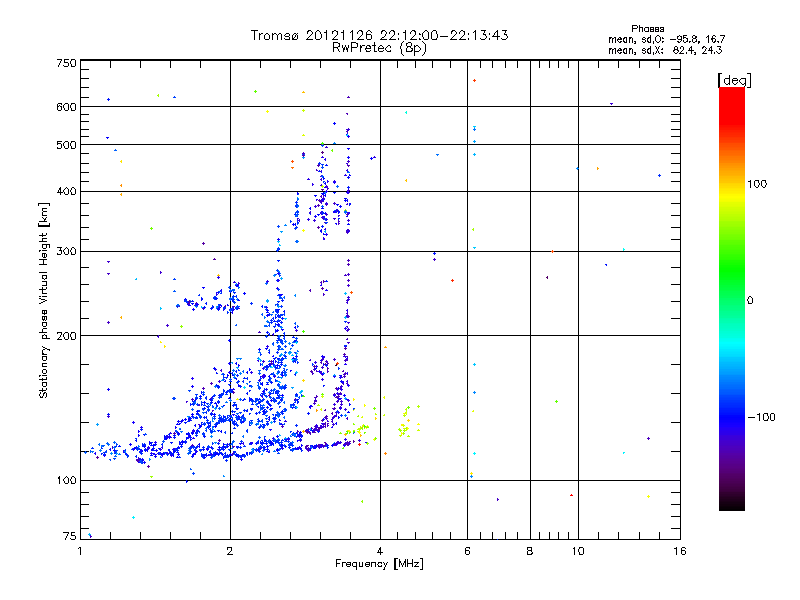
Task: Click the 'Phases' header text
Action: click(x=647, y=29)
